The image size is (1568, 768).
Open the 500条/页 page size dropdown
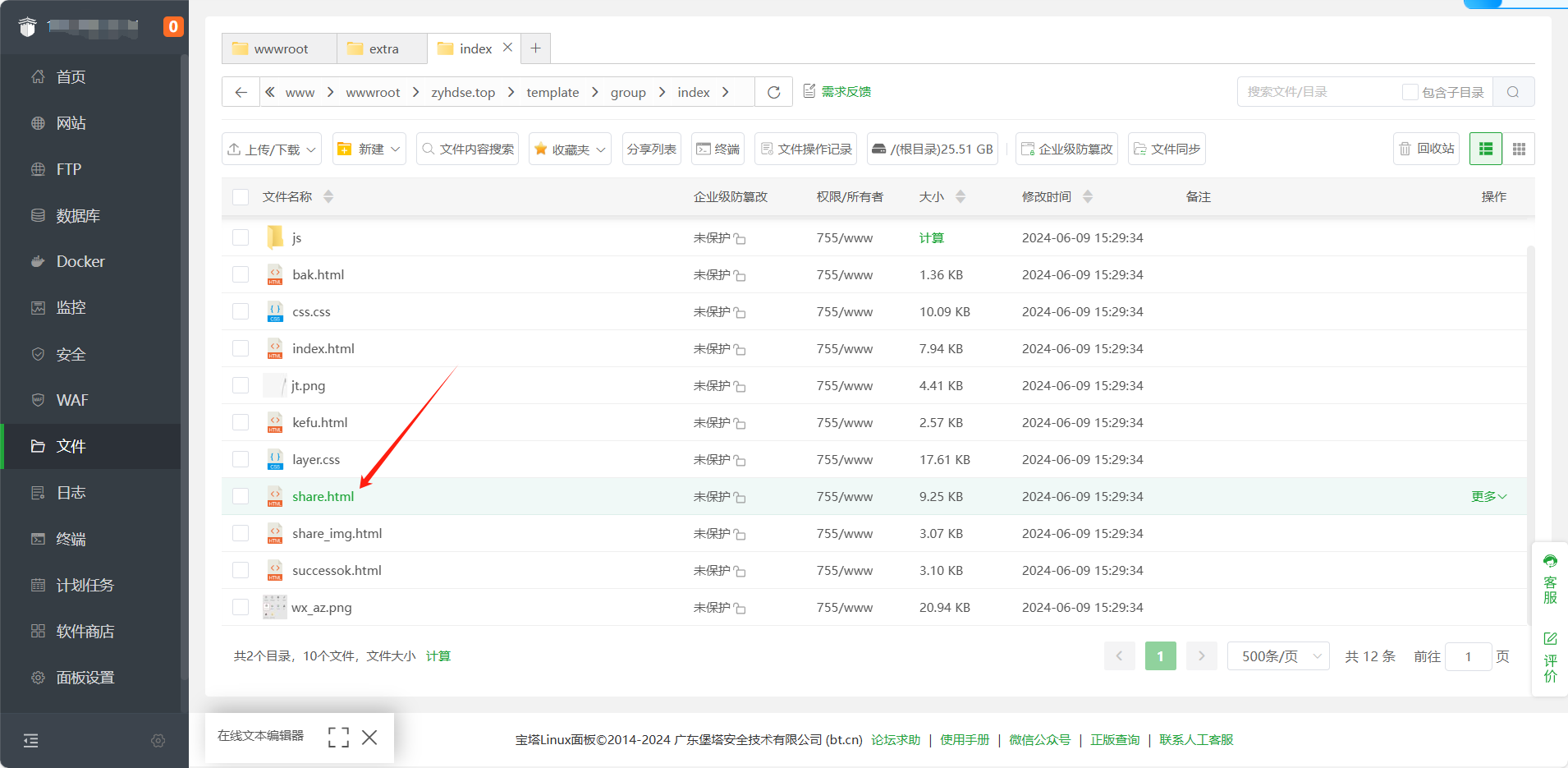1277,656
